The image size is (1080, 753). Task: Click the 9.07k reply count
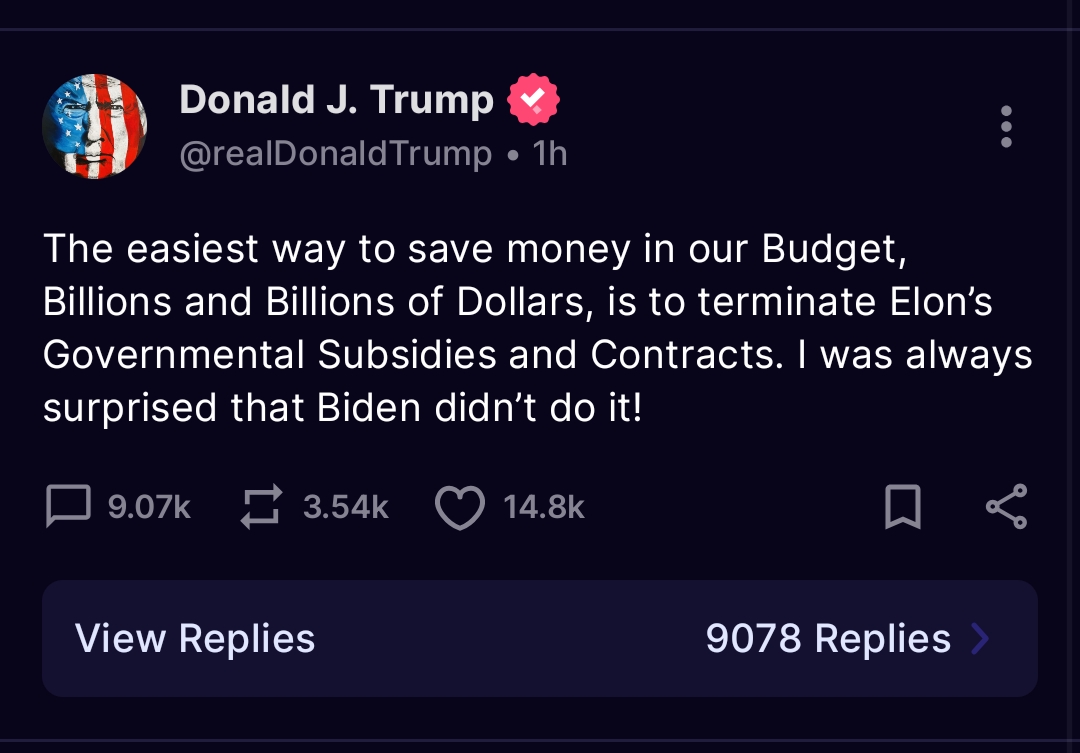click(x=149, y=506)
